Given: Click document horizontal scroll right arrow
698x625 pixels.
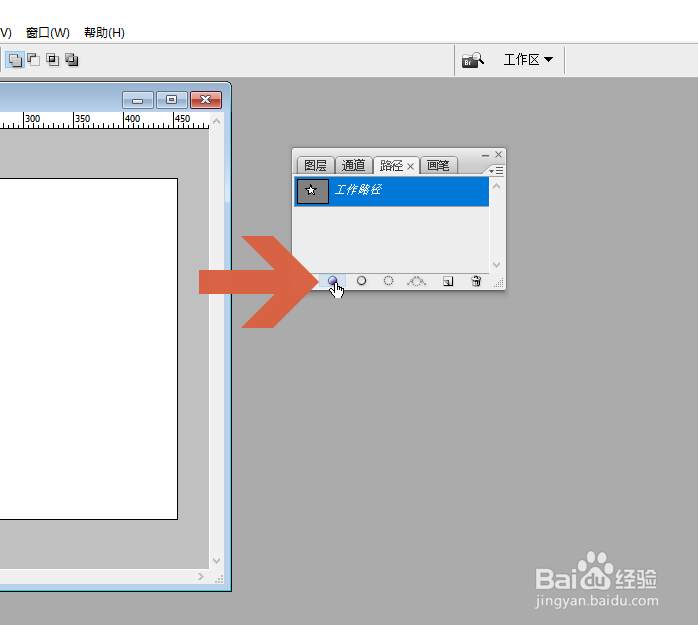Looking at the screenshot, I should point(201,576).
